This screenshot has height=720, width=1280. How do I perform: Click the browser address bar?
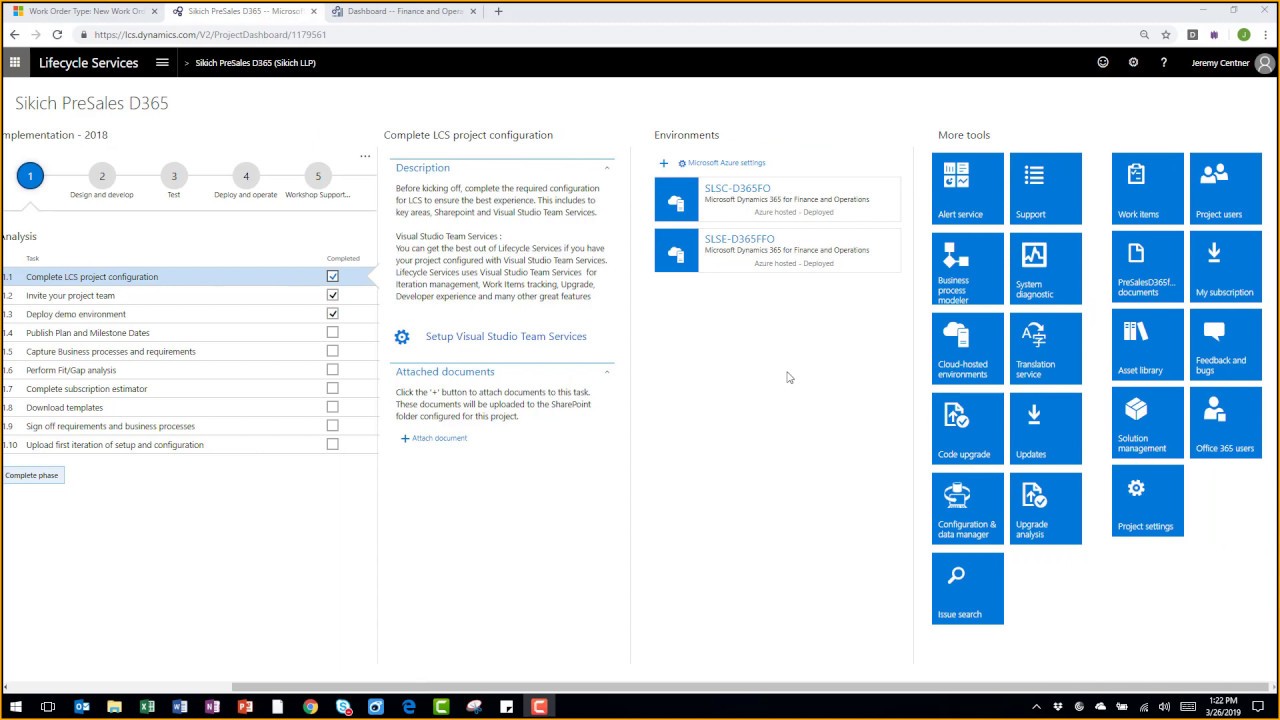click(x=610, y=34)
